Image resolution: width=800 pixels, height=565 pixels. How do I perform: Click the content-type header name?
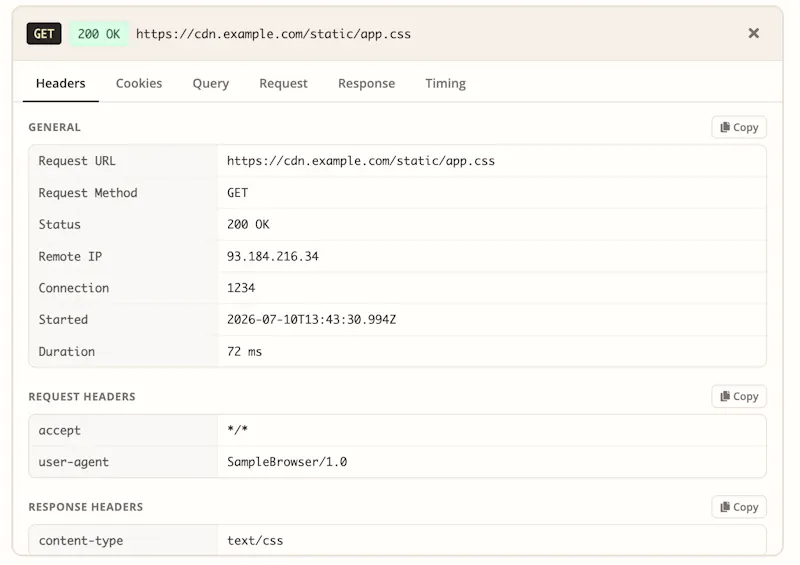point(81,541)
